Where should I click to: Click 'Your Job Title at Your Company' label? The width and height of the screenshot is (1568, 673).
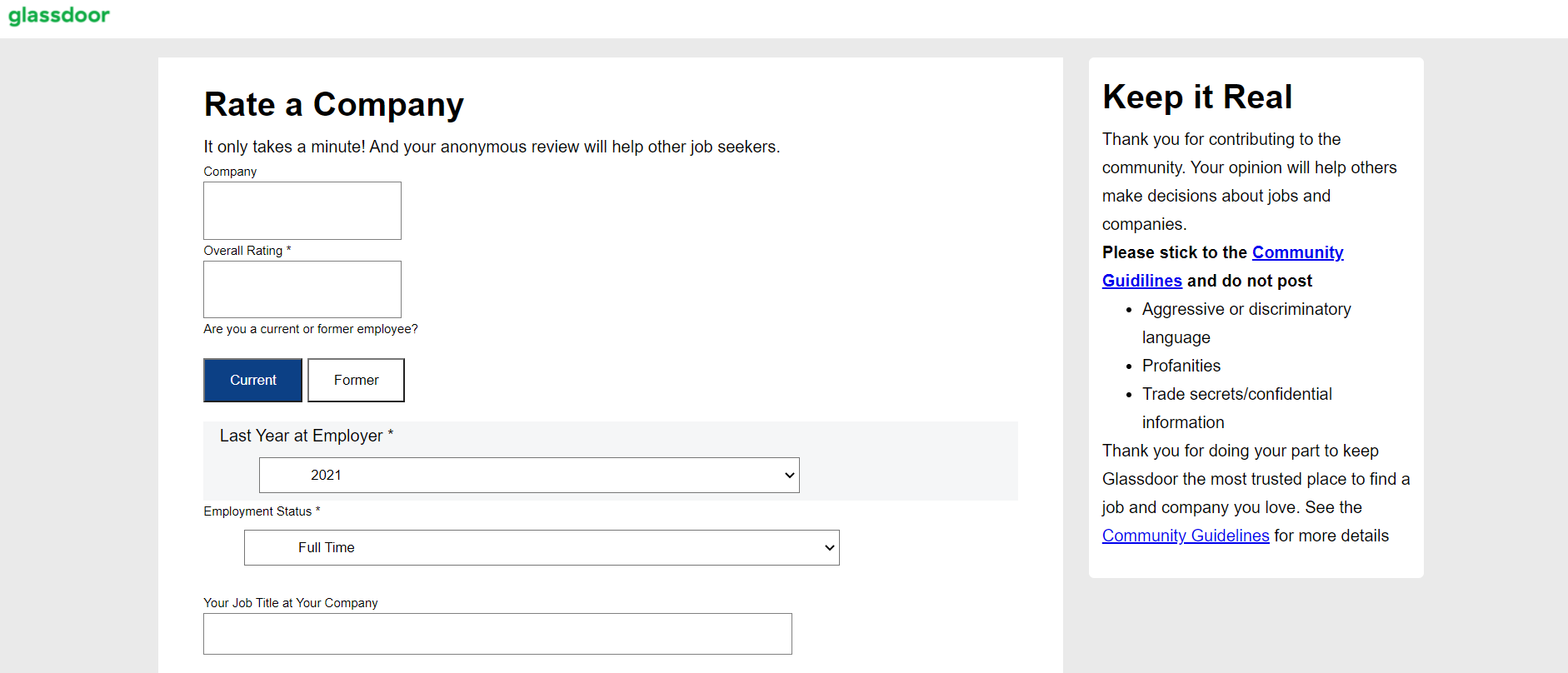point(291,603)
